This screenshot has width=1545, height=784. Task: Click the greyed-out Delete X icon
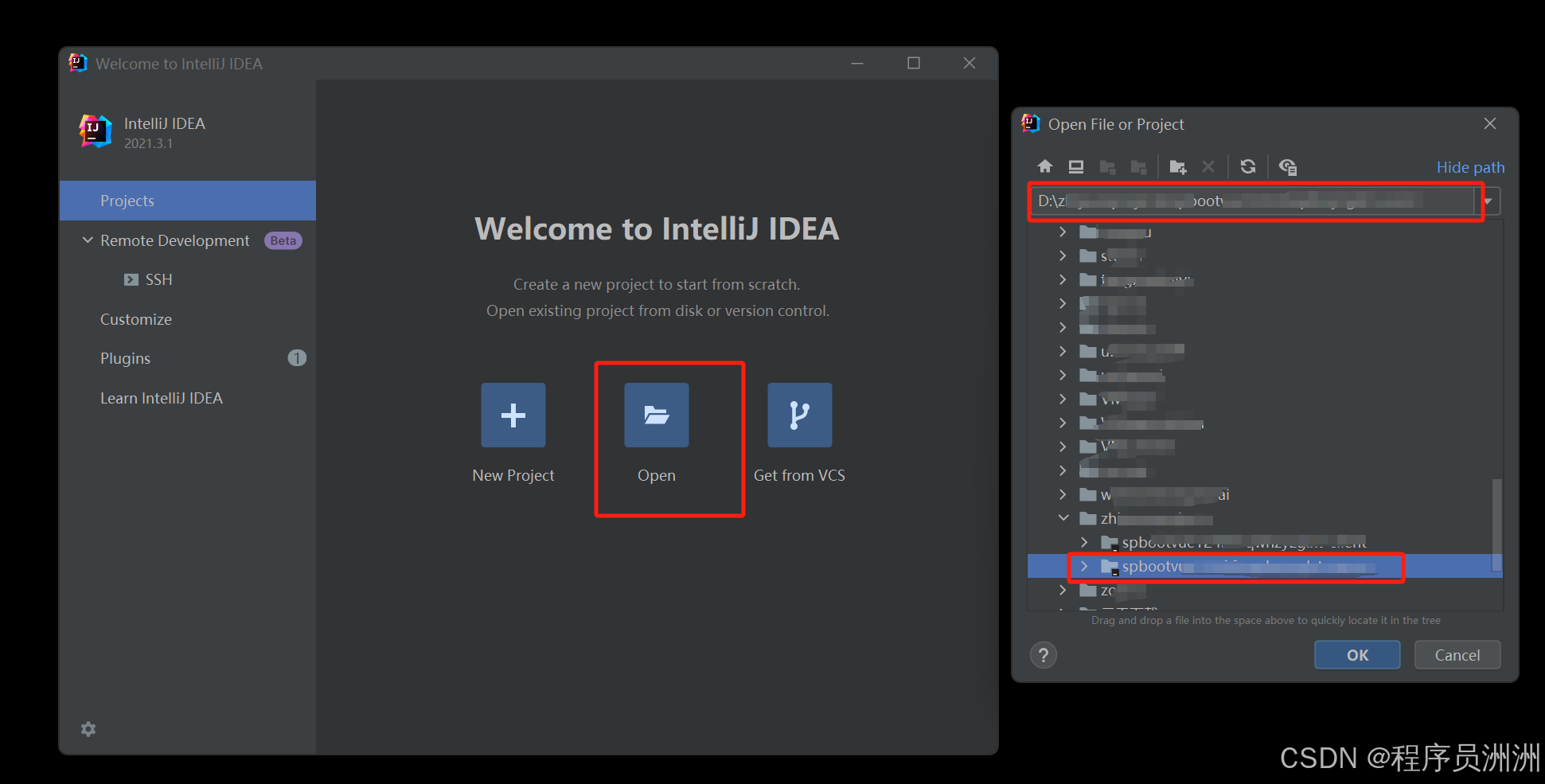[x=1208, y=166]
